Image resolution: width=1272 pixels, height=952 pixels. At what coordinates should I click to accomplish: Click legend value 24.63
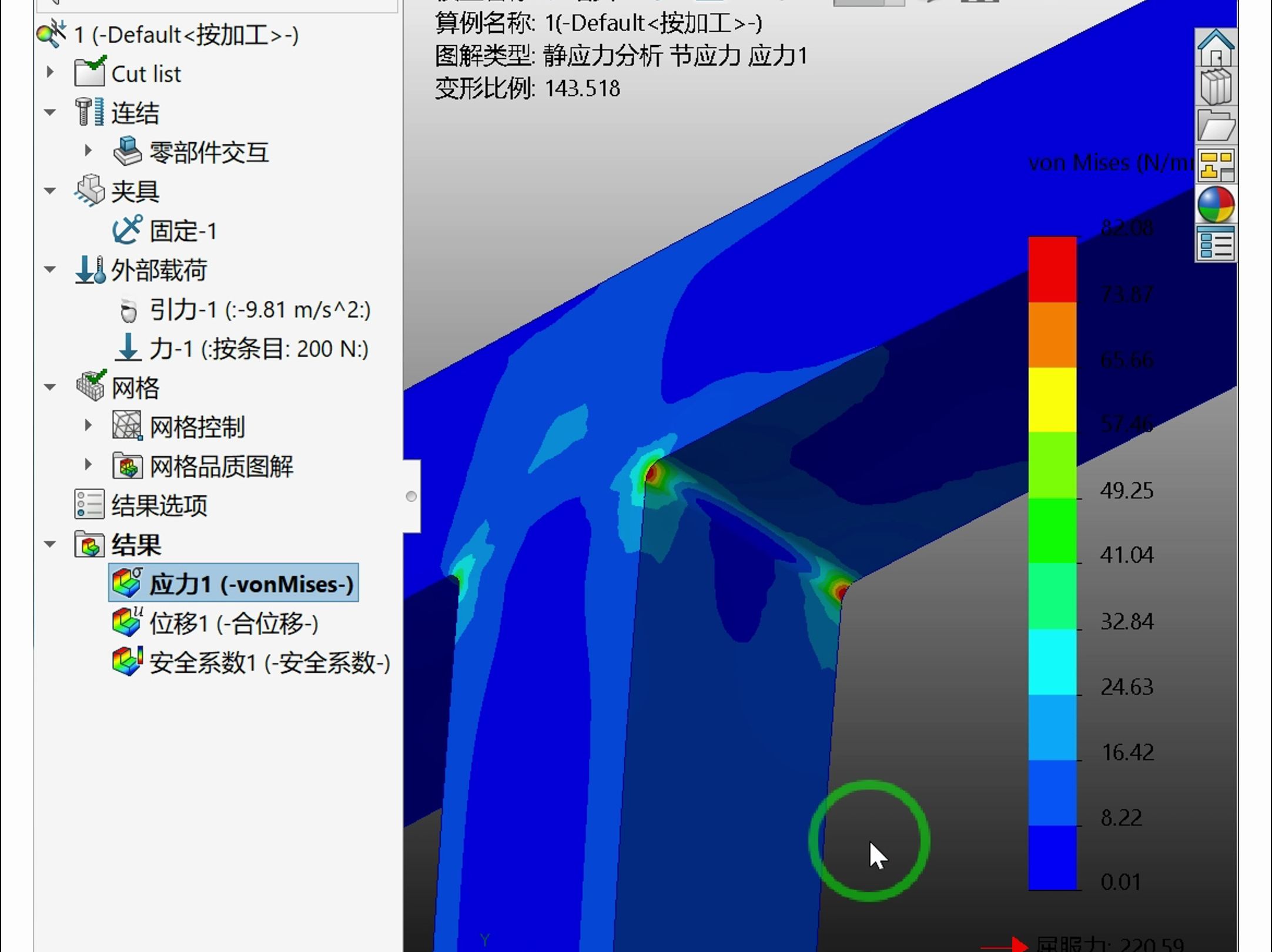tap(1127, 686)
